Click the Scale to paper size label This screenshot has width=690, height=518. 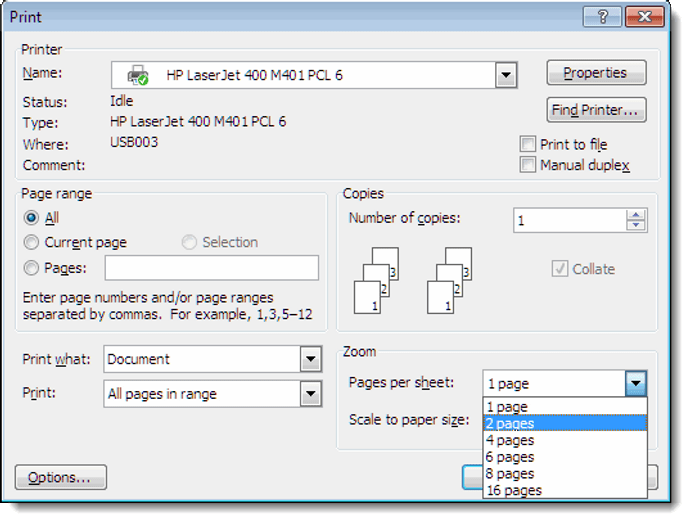pyautogui.click(x=409, y=420)
